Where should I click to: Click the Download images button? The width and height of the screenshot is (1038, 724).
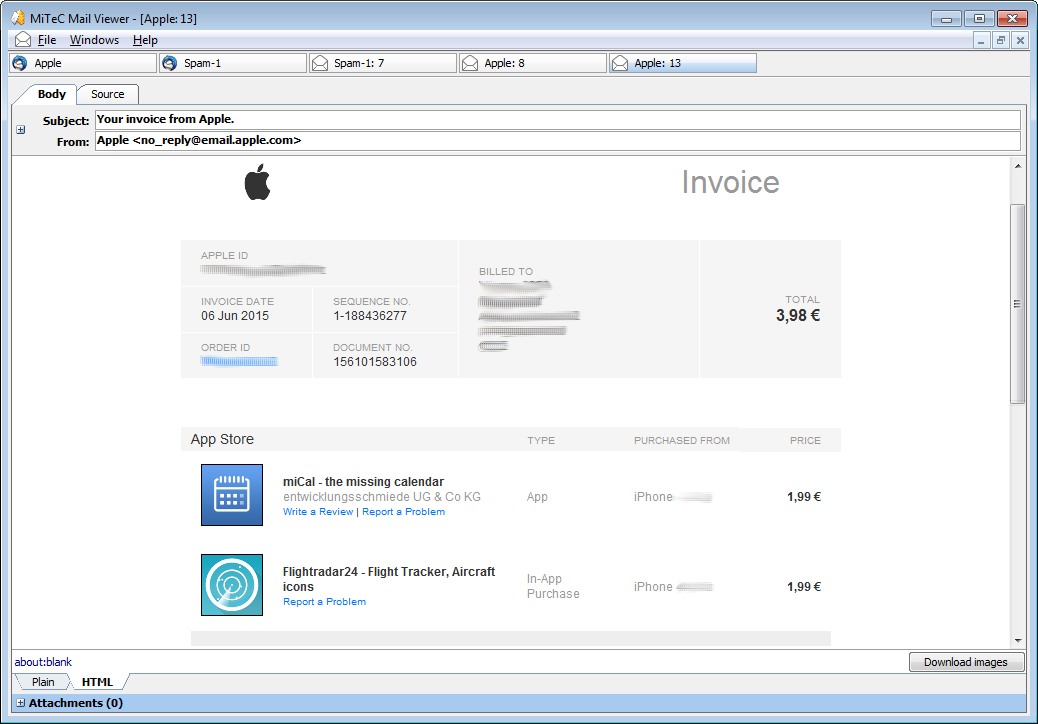coord(966,662)
